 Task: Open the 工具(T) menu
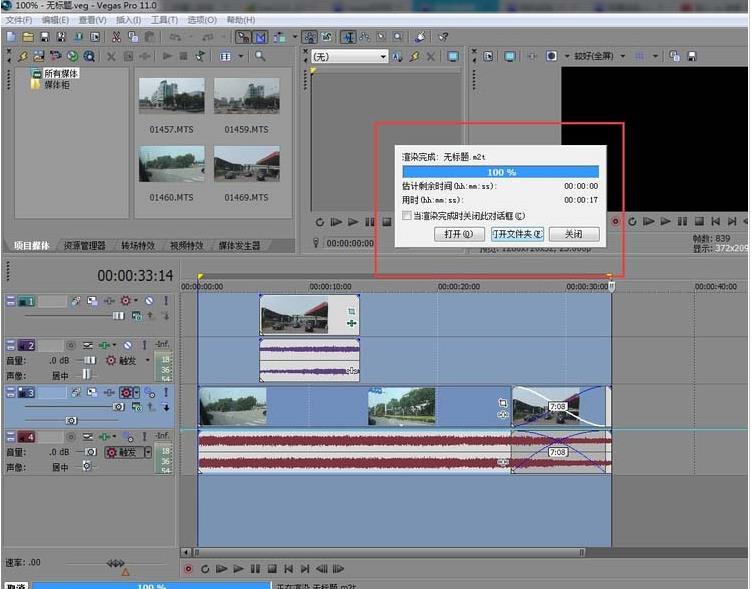coord(165,20)
